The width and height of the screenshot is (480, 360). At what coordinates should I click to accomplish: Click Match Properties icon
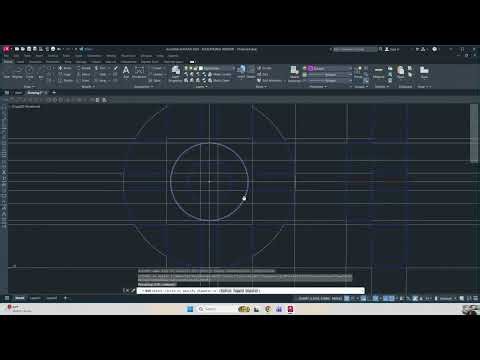point(294,73)
